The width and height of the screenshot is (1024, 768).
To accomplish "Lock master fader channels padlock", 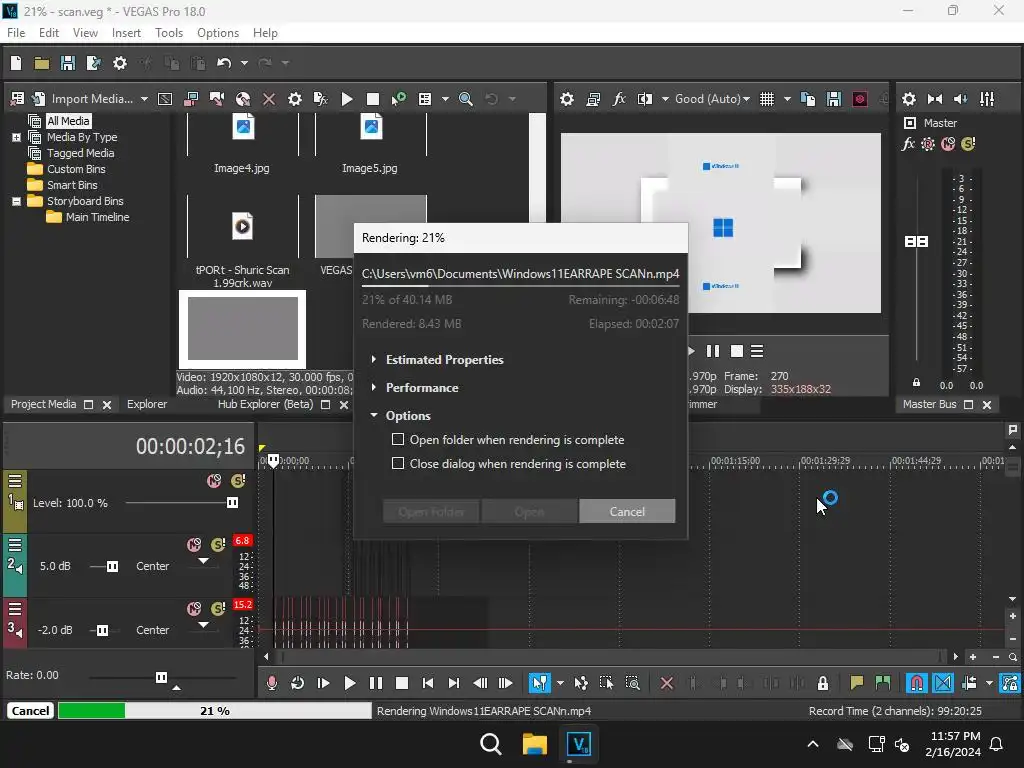I will [916, 382].
